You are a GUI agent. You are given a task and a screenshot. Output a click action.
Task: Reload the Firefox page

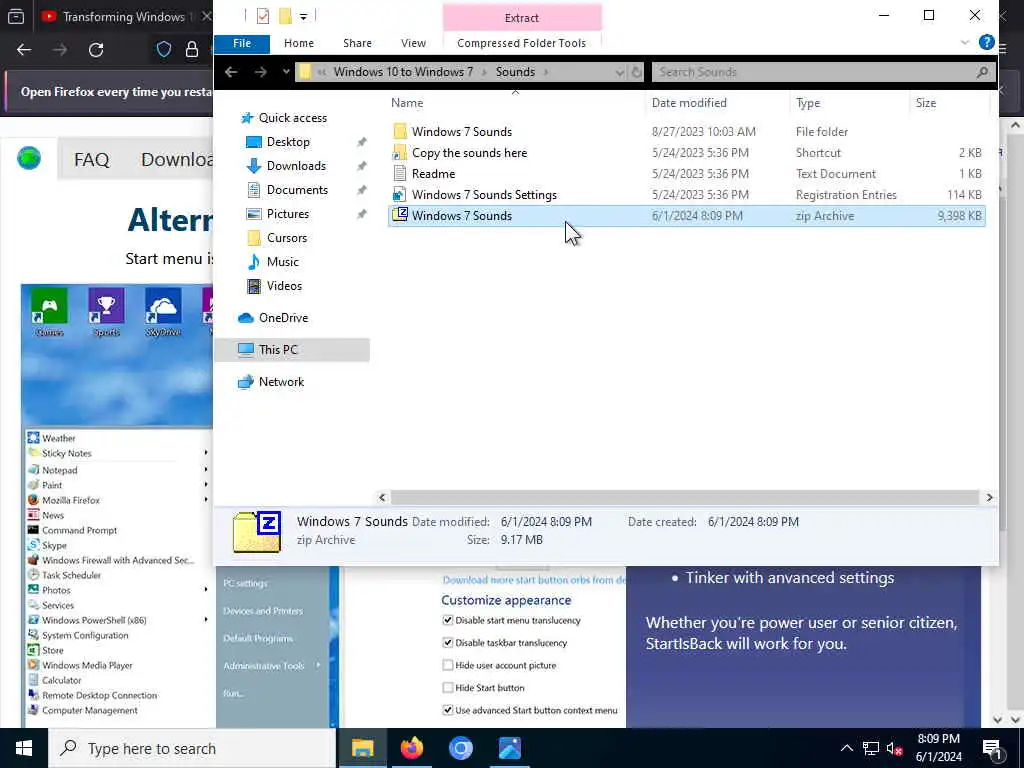[96, 50]
